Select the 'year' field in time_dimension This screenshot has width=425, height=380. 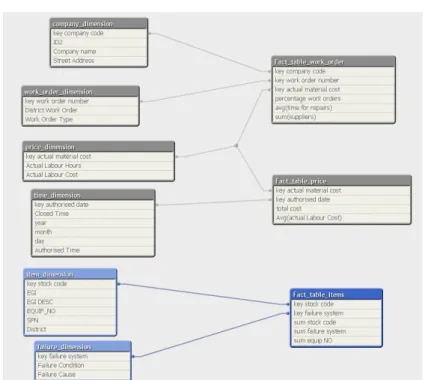point(93,223)
